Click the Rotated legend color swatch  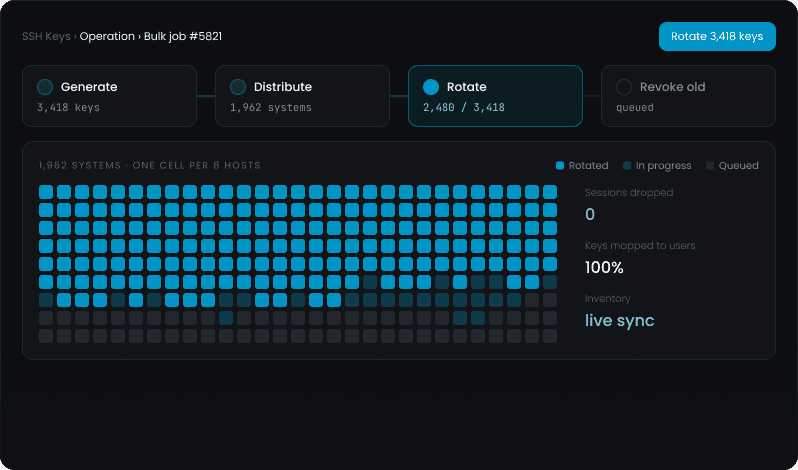click(x=560, y=166)
